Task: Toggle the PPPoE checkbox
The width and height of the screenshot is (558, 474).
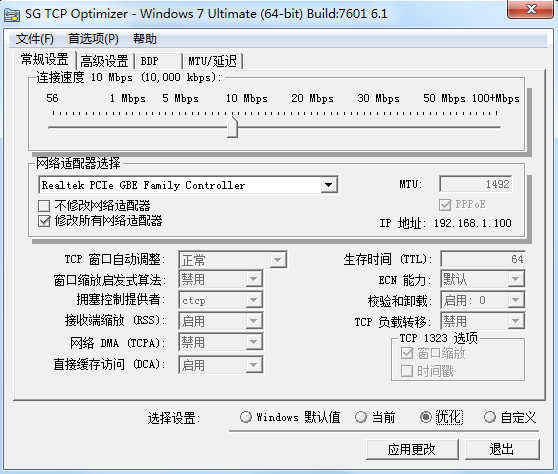Action: 445,205
